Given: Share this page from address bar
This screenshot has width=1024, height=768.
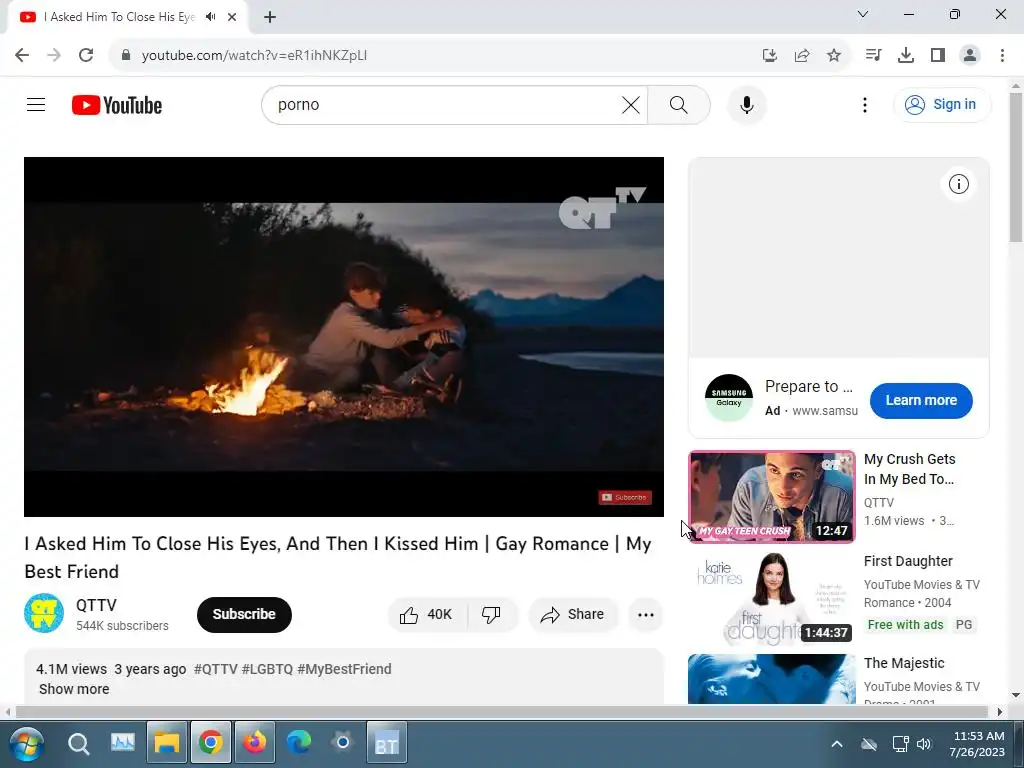Looking at the screenshot, I should coord(802,56).
